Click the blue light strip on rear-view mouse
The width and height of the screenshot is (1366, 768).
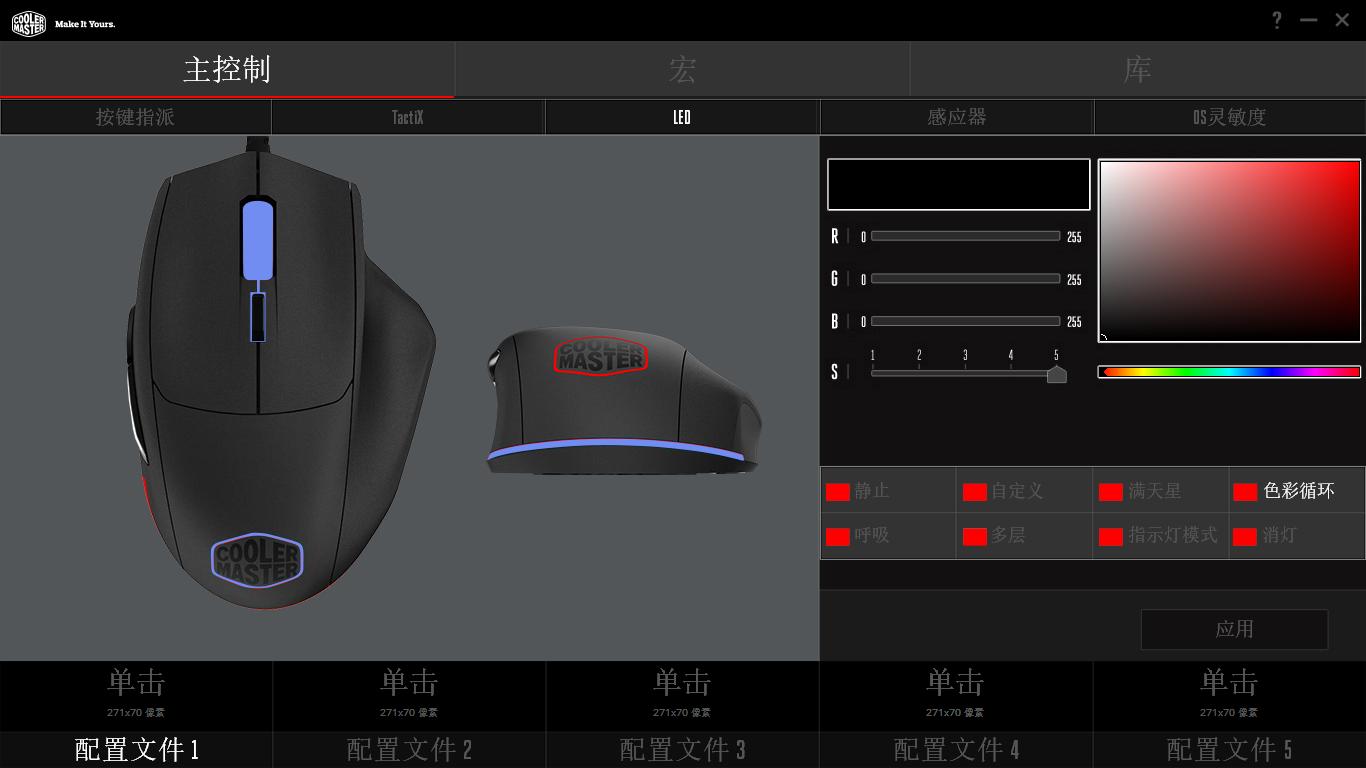pos(616,450)
